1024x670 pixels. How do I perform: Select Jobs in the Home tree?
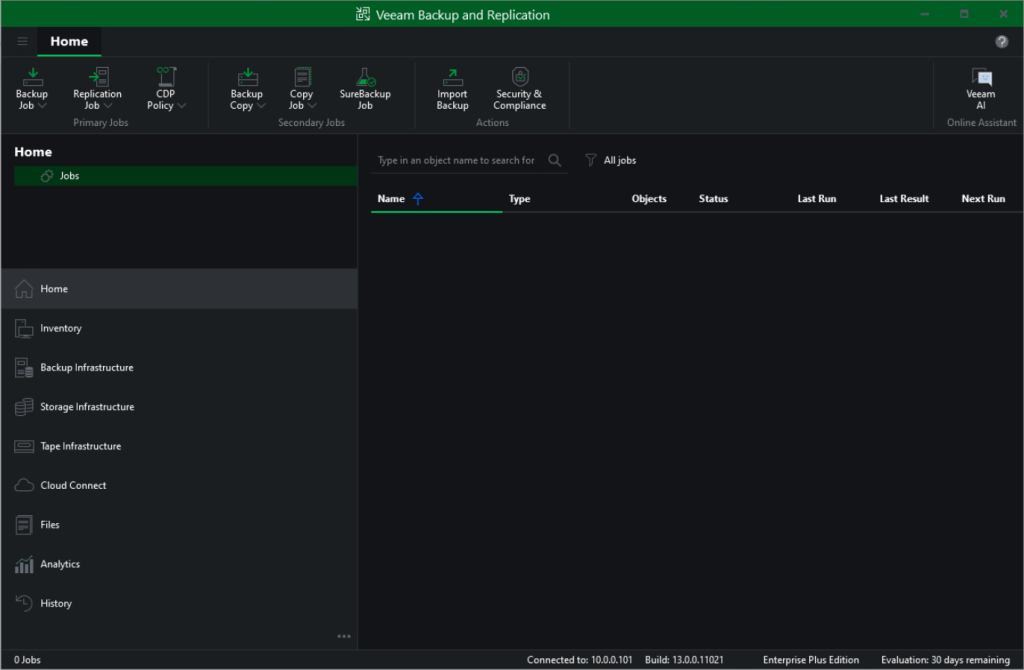69,176
